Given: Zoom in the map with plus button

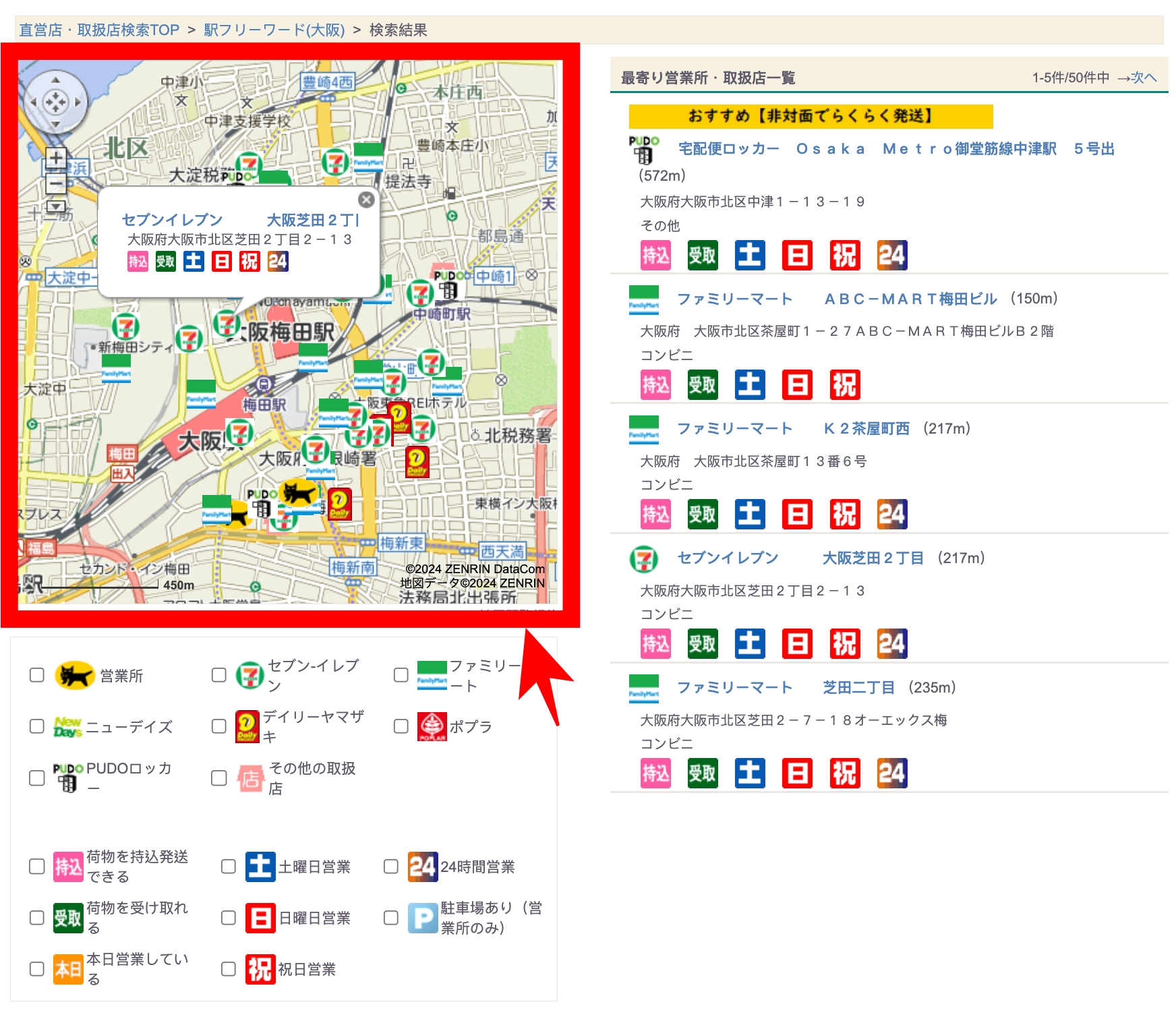Looking at the screenshot, I should tap(56, 158).
